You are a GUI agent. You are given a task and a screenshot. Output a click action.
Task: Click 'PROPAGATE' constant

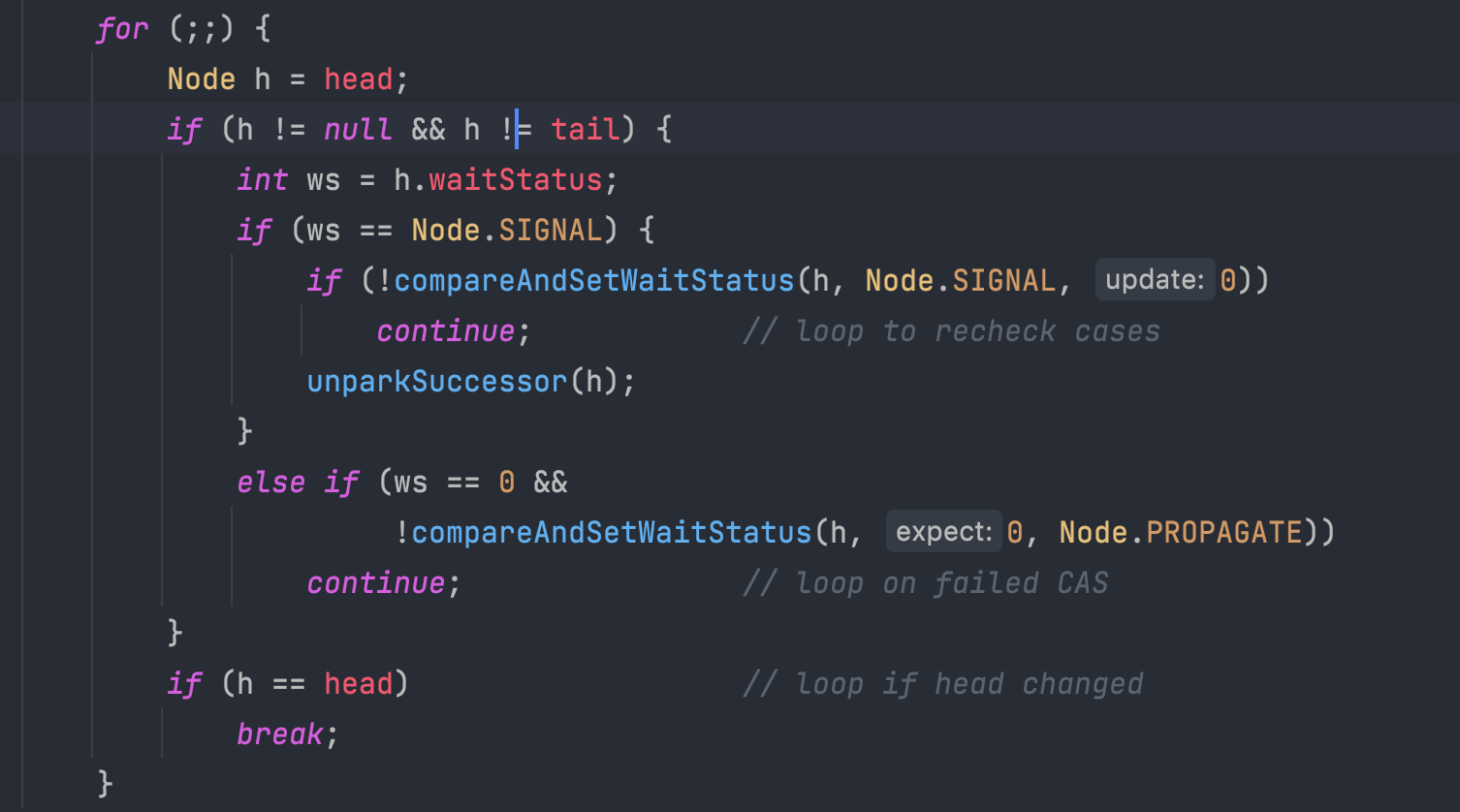coord(1224,533)
